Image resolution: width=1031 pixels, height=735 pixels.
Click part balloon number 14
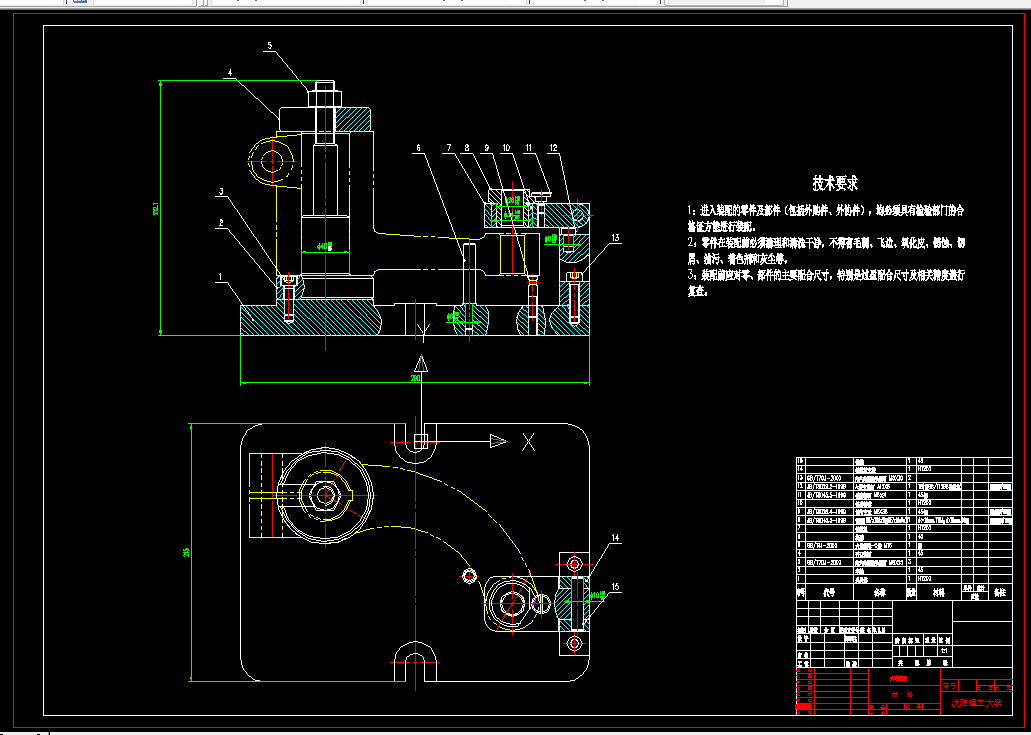[x=615, y=538]
